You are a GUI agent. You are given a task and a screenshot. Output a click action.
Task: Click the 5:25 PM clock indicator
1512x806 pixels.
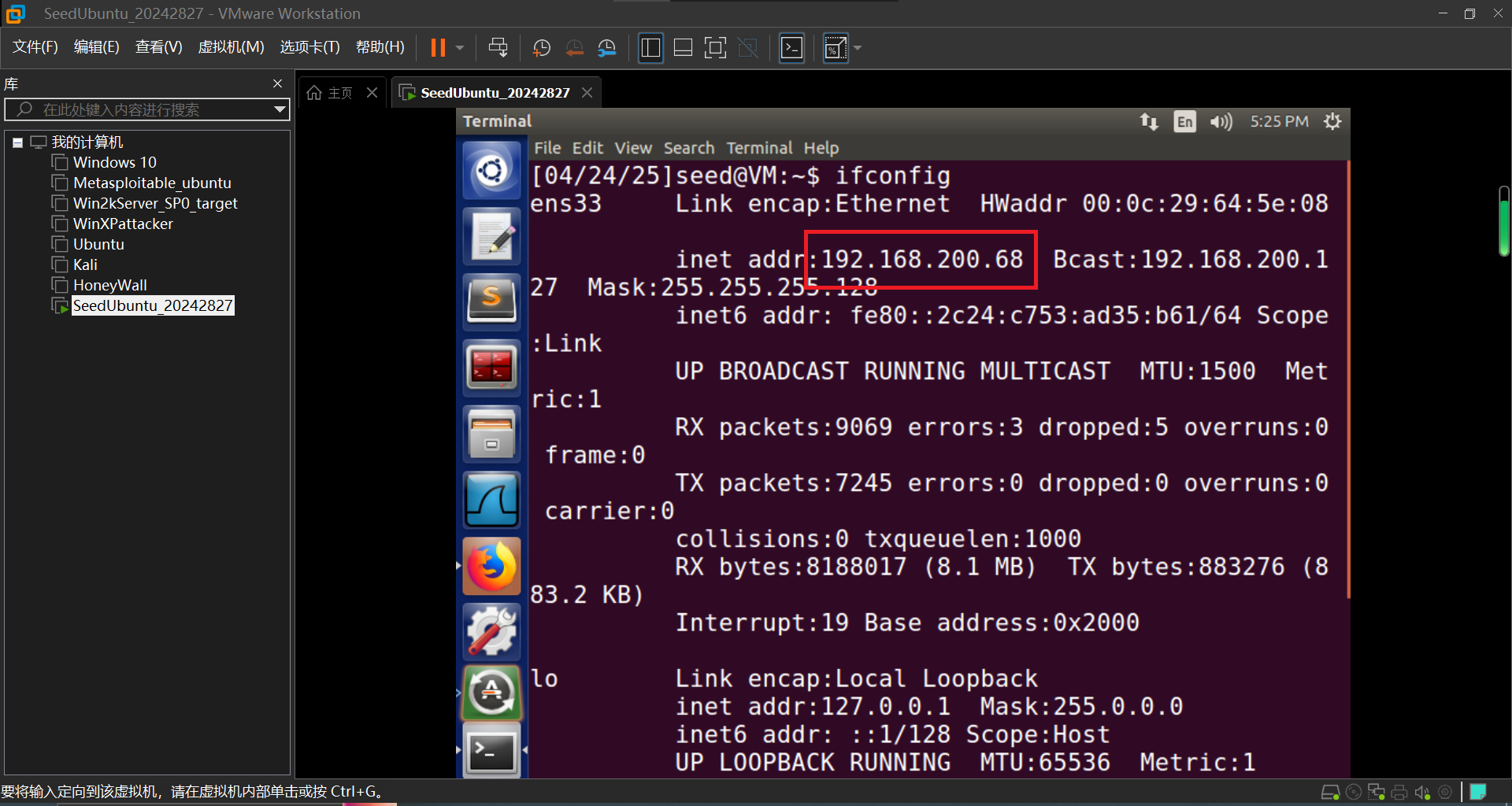1280,121
